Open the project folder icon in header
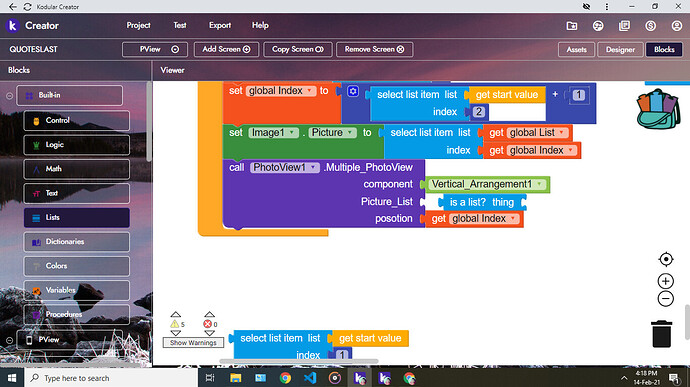 click(572, 26)
